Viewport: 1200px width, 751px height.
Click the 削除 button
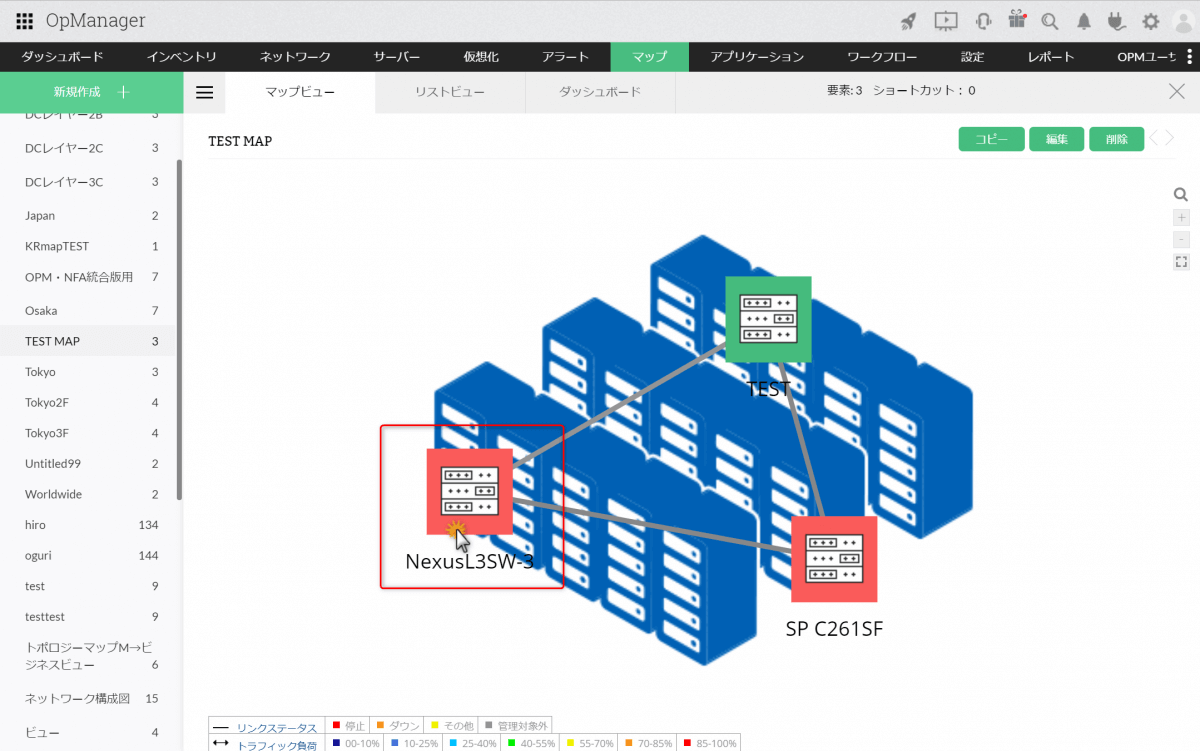pyautogui.click(x=1117, y=139)
